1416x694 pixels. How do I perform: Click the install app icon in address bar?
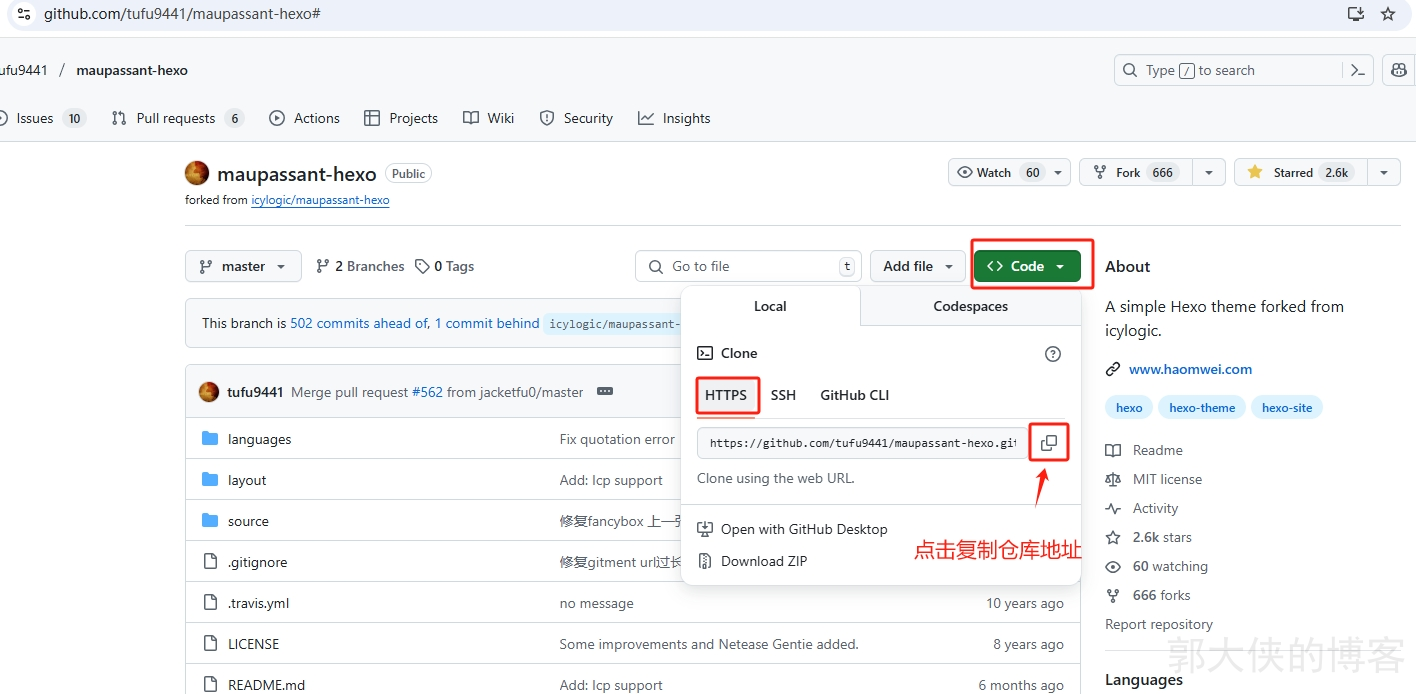[x=1355, y=14]
